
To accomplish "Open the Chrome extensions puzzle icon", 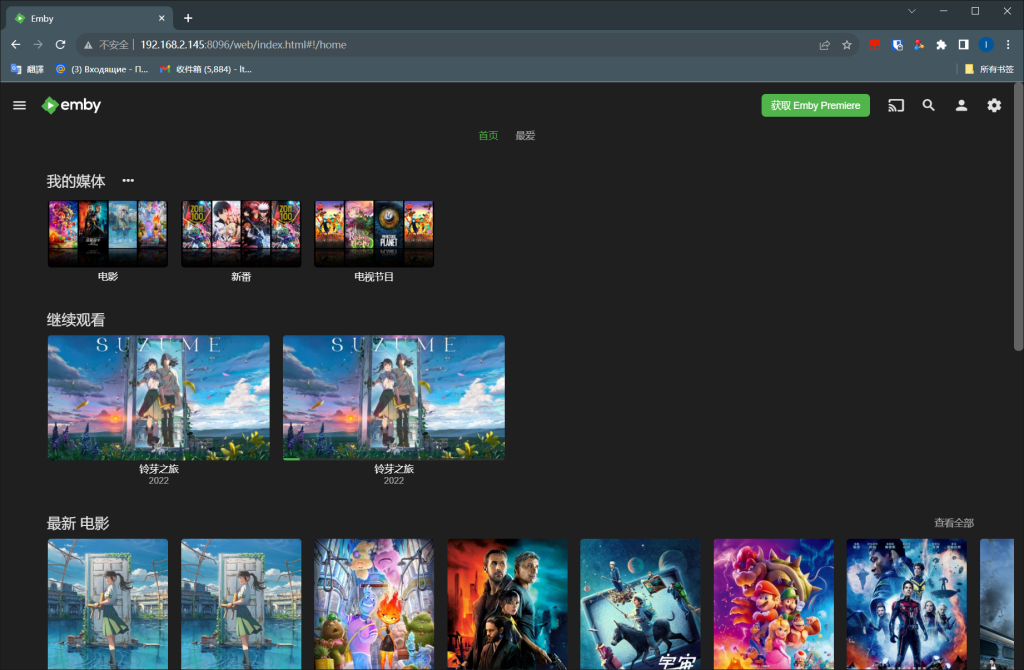I will tap(941, 44).
